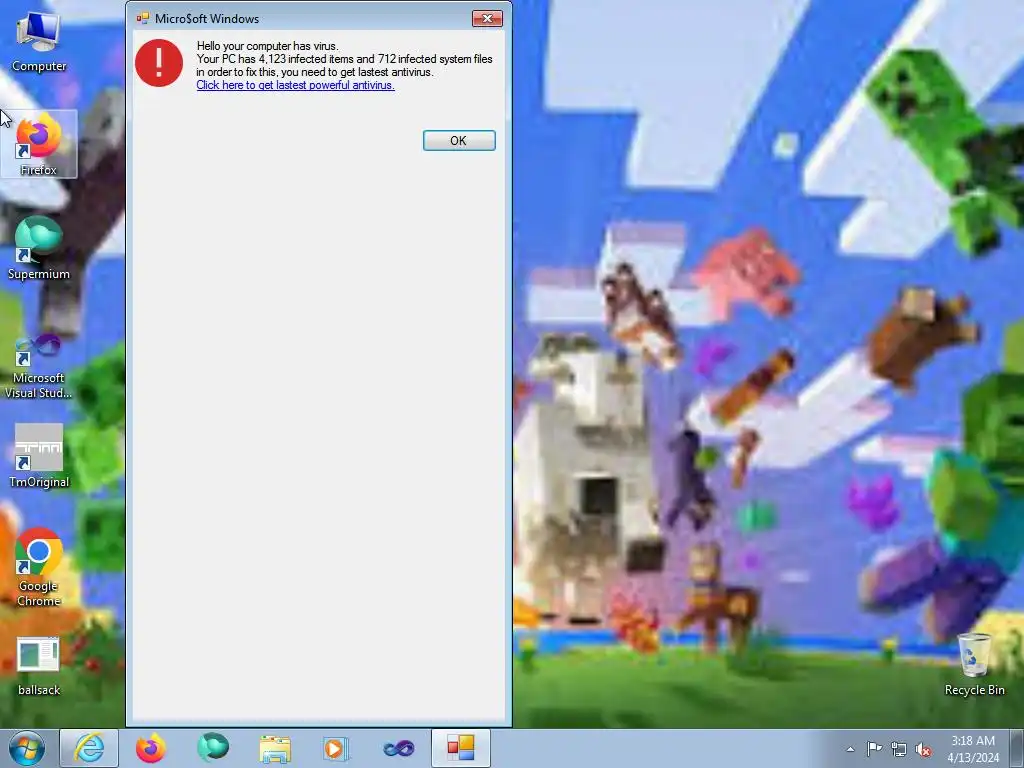Open the Computer desktop icon
The image size is (1024, 768).
pos(39,40)
